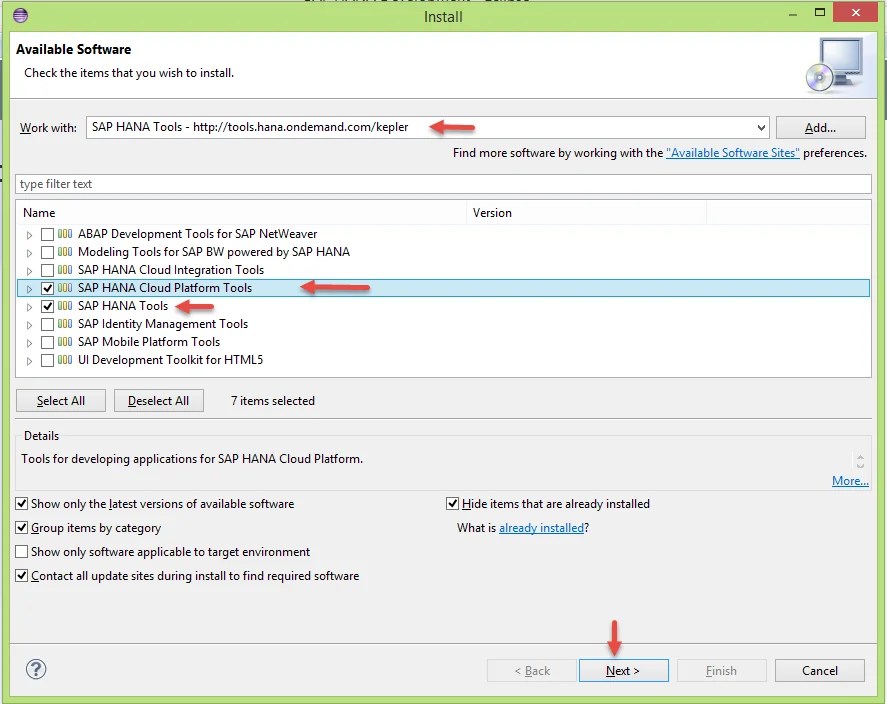Click category icon beside UI Development Toolkit for HTML5

(65, 360)
